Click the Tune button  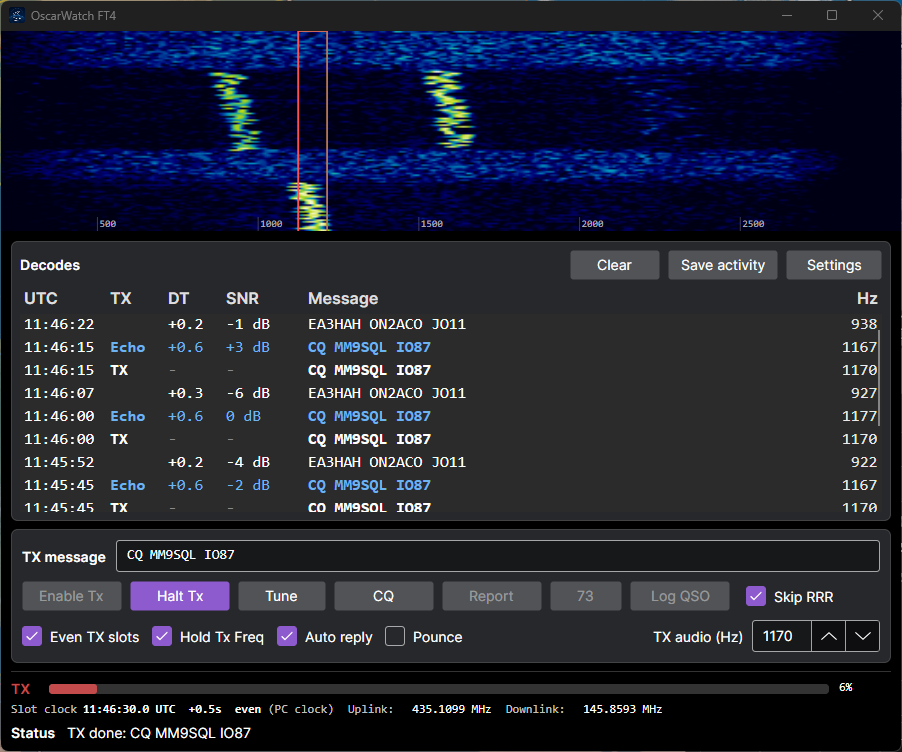(x=282, y=596)
